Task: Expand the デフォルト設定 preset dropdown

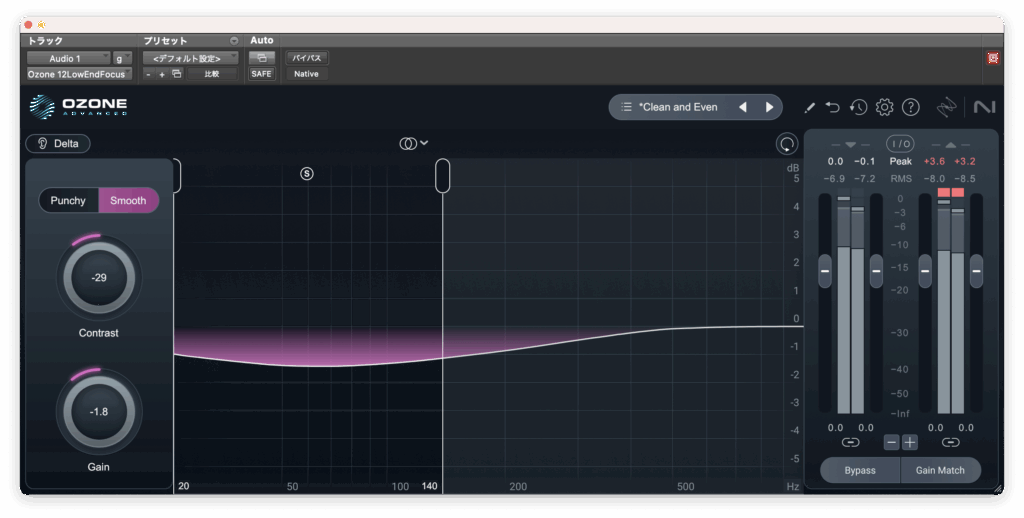Action: pos(190,59)
